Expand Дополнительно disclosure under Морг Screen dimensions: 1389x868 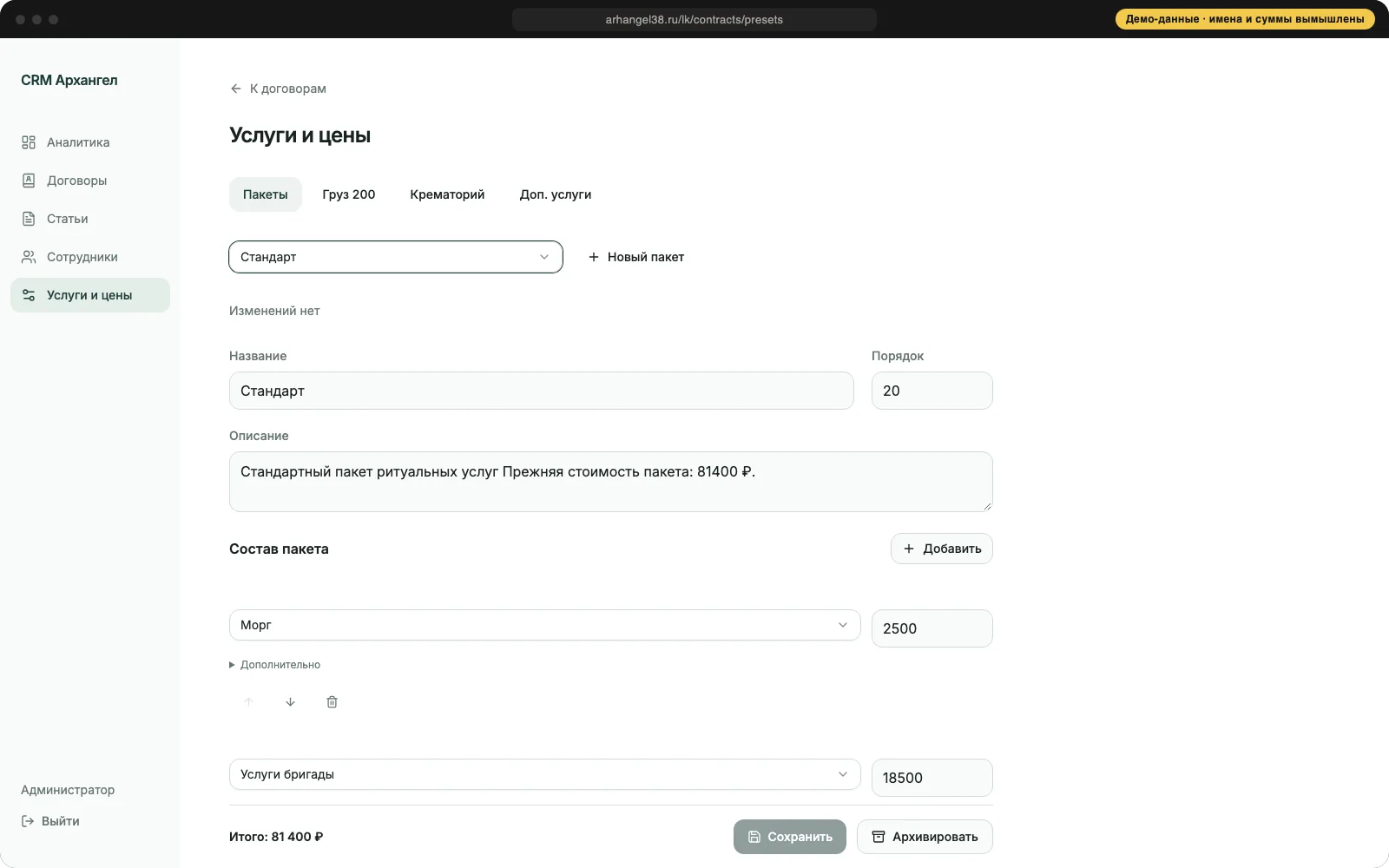click(275, 665)
